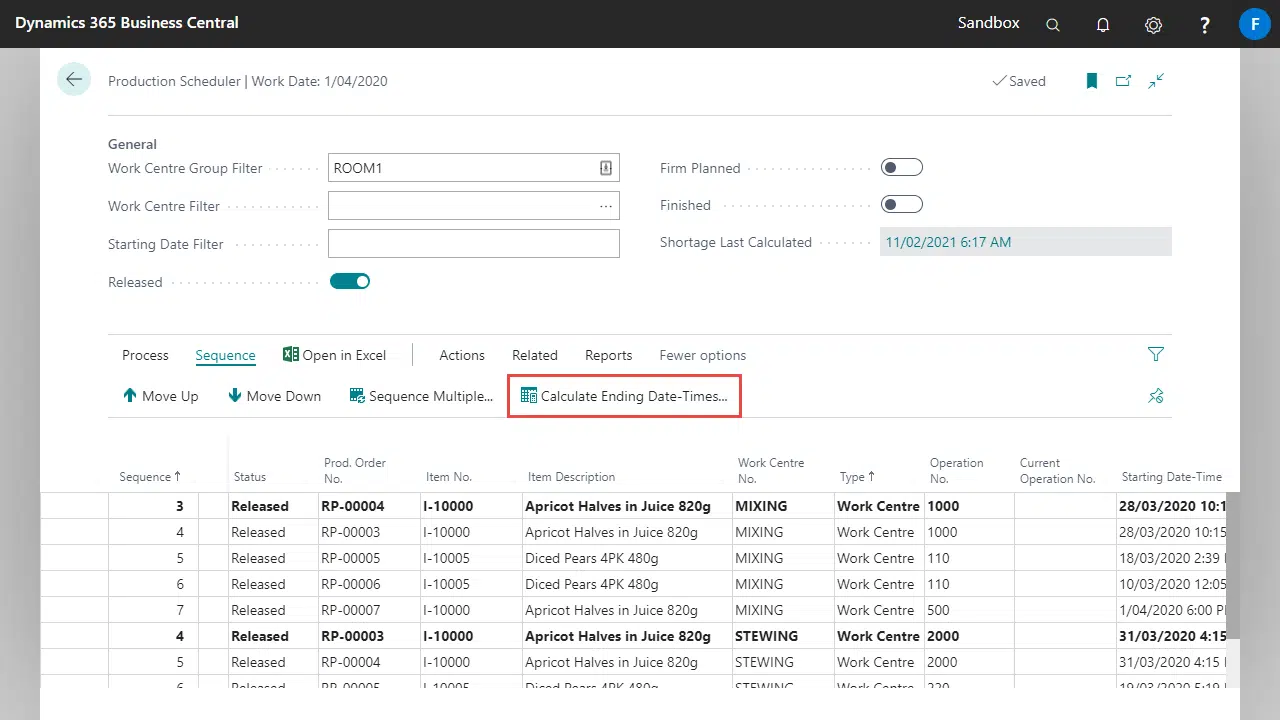The image size is (1280, 720).
Task: Click the Type column header
Action: 857,477
